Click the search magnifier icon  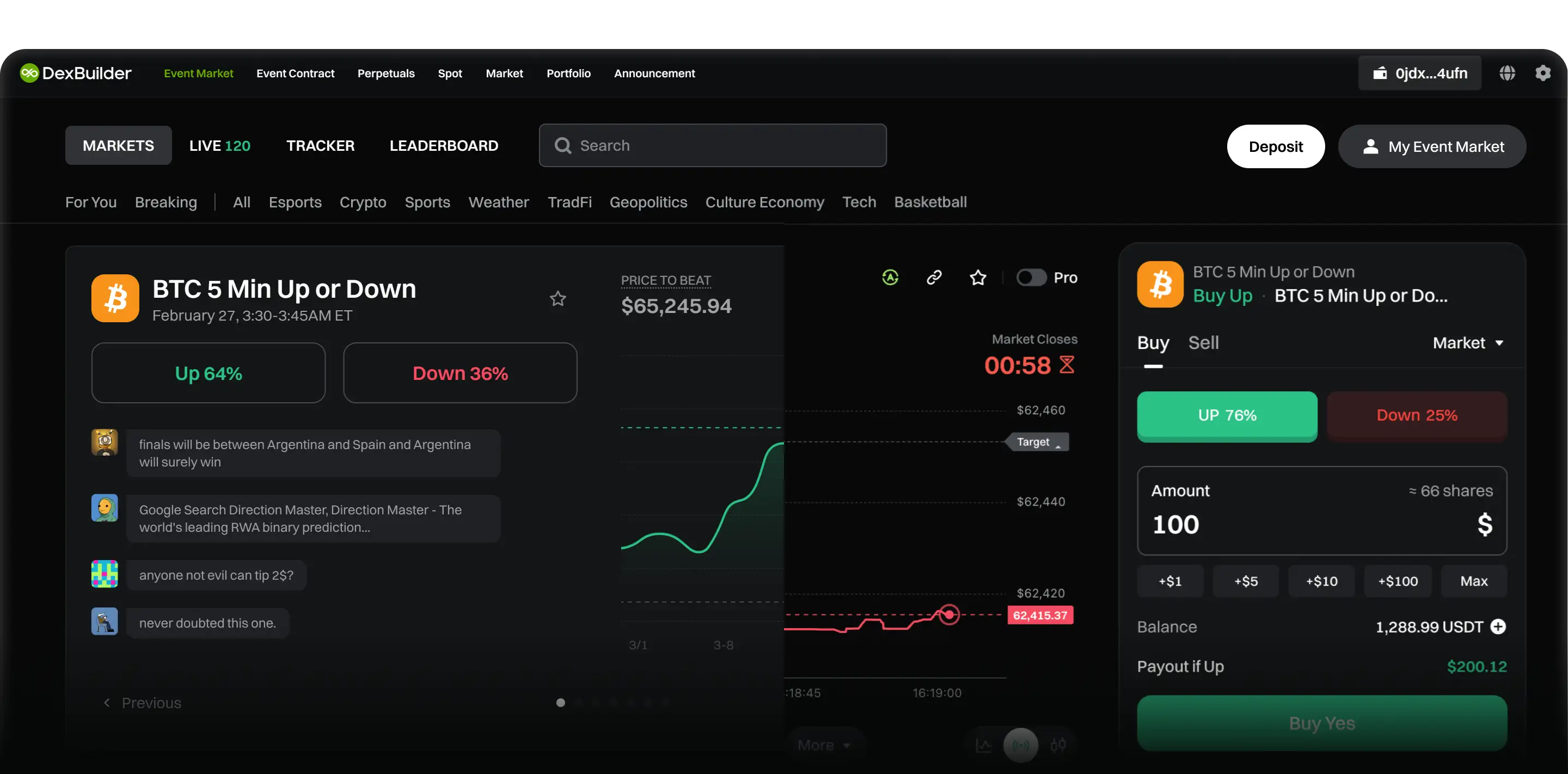click(563, 145)
